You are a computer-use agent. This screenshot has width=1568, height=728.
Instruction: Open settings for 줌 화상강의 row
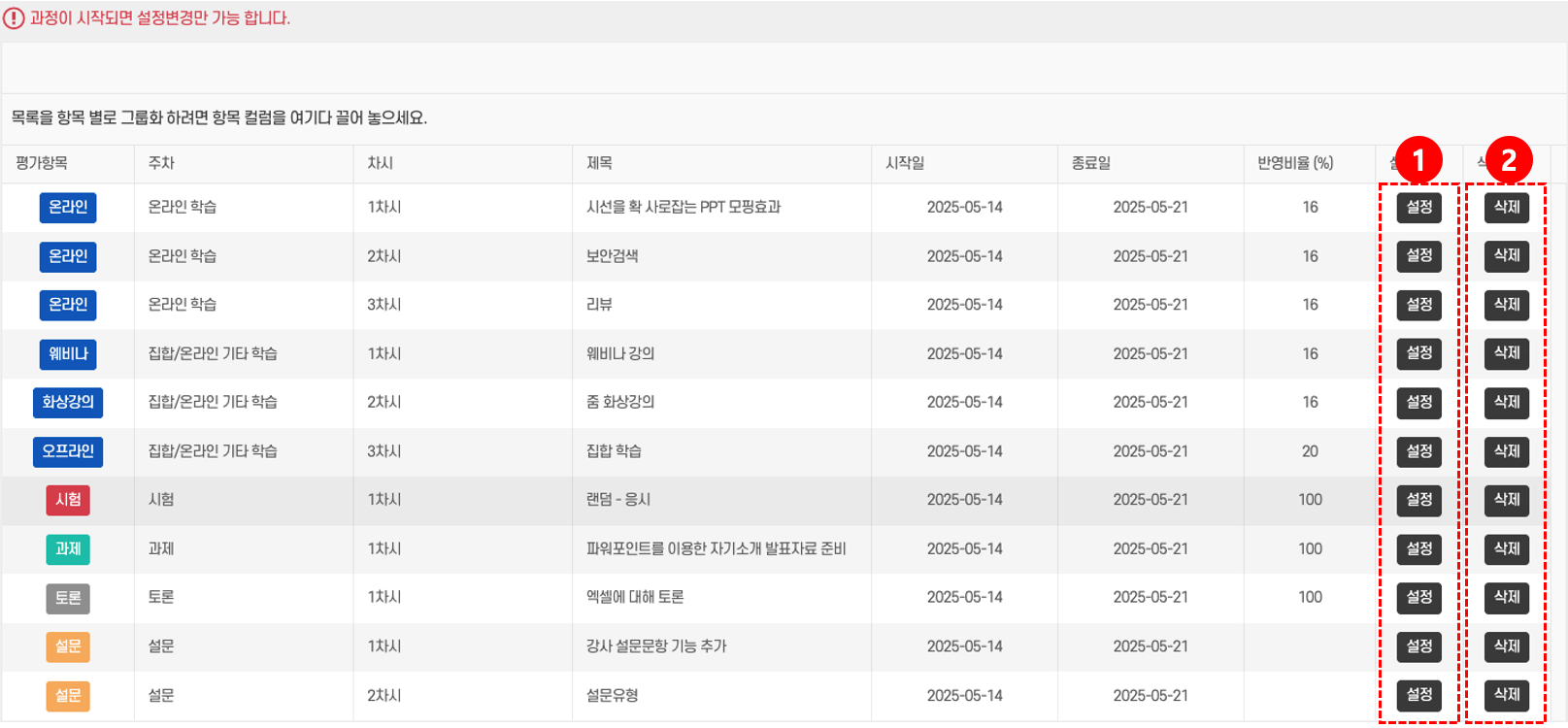[1418, 402]
